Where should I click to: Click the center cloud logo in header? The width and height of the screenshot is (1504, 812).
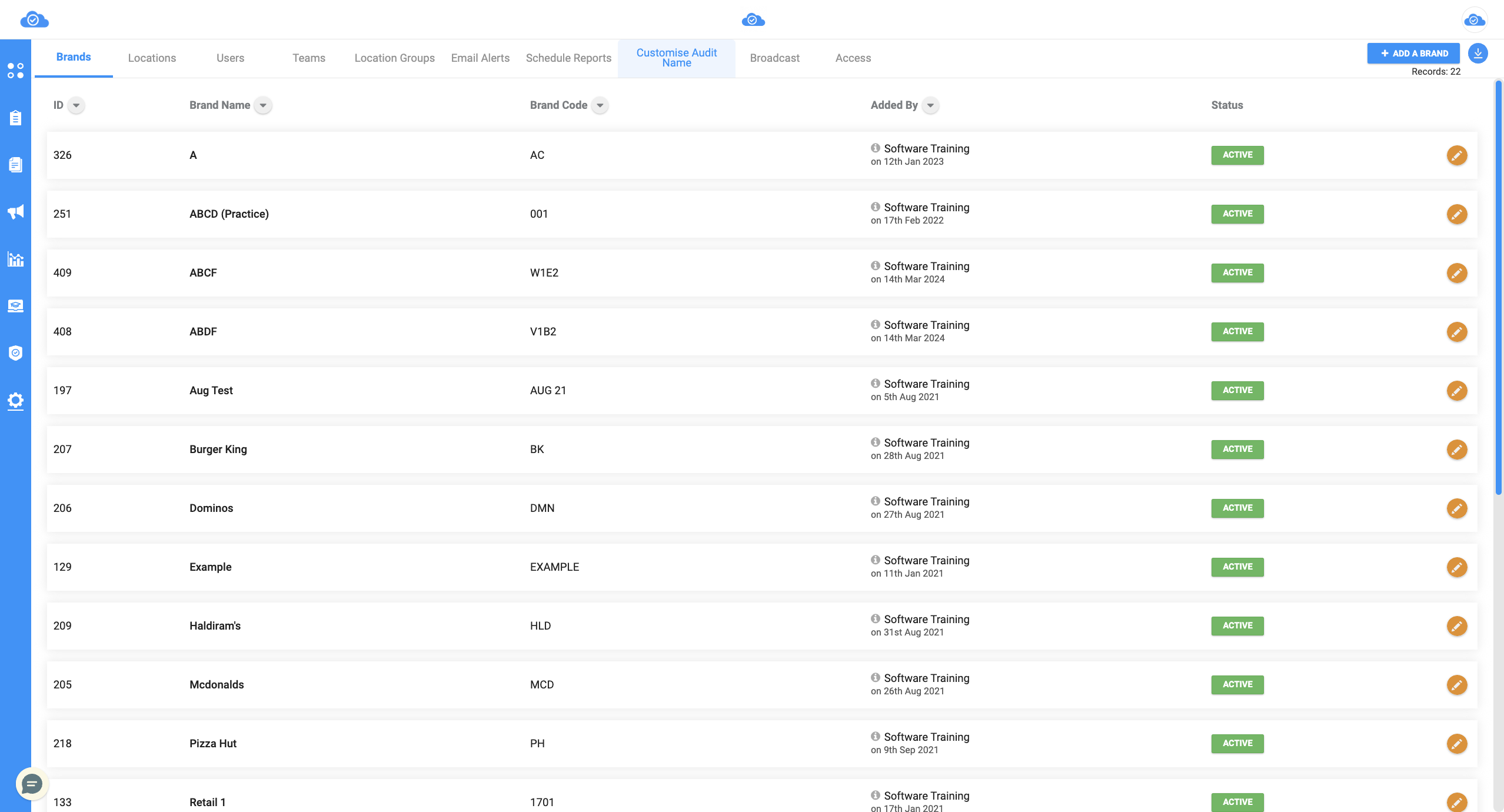(753, 20)
